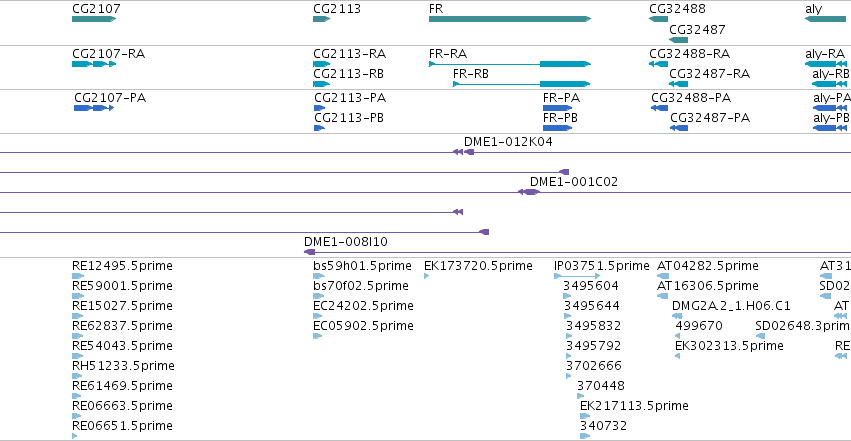Click EST RE62837.5prime label
The image size is (851, 441).
pos(122,326)
